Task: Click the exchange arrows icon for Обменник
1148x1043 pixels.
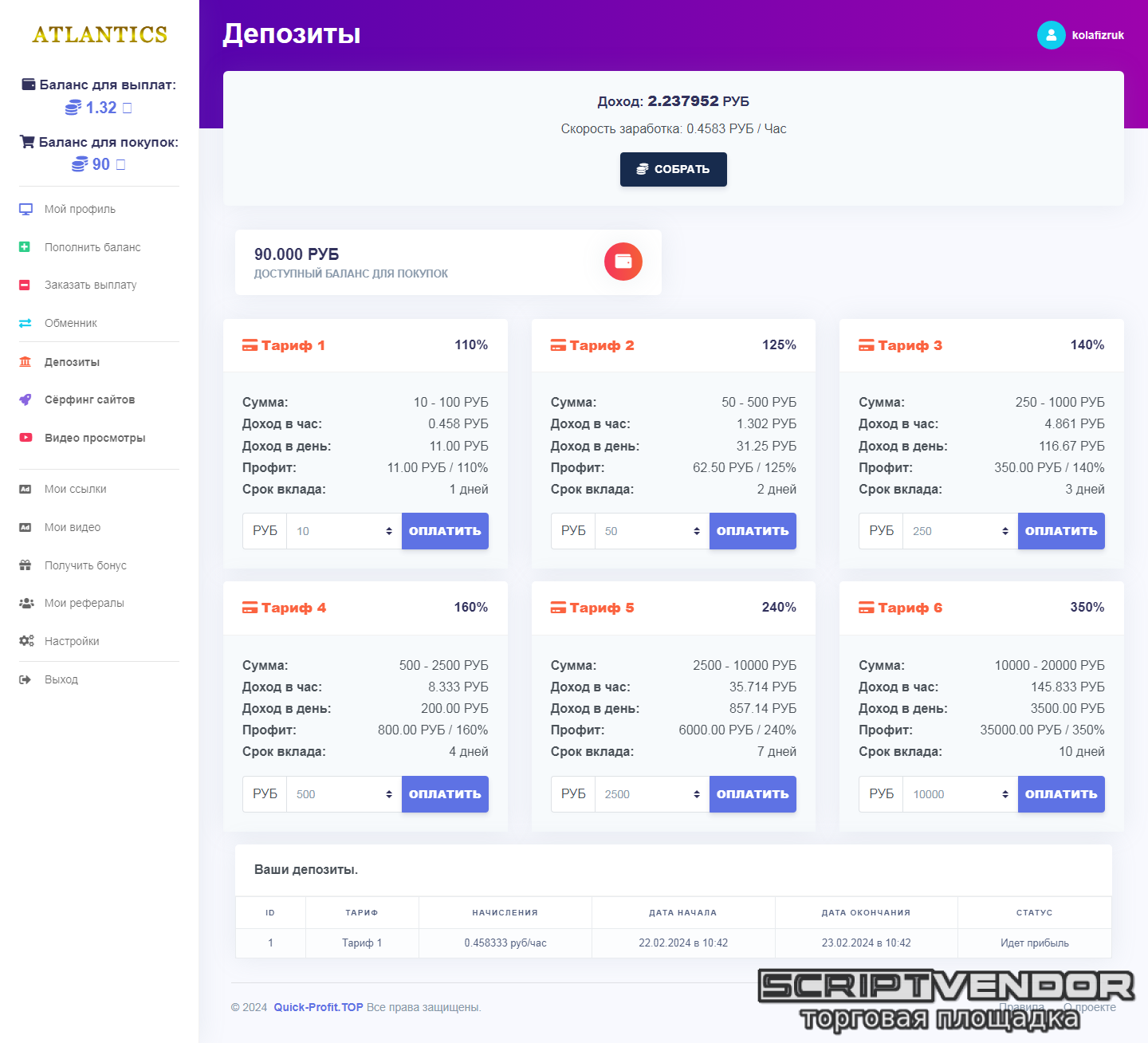Action: click(26, 323)
